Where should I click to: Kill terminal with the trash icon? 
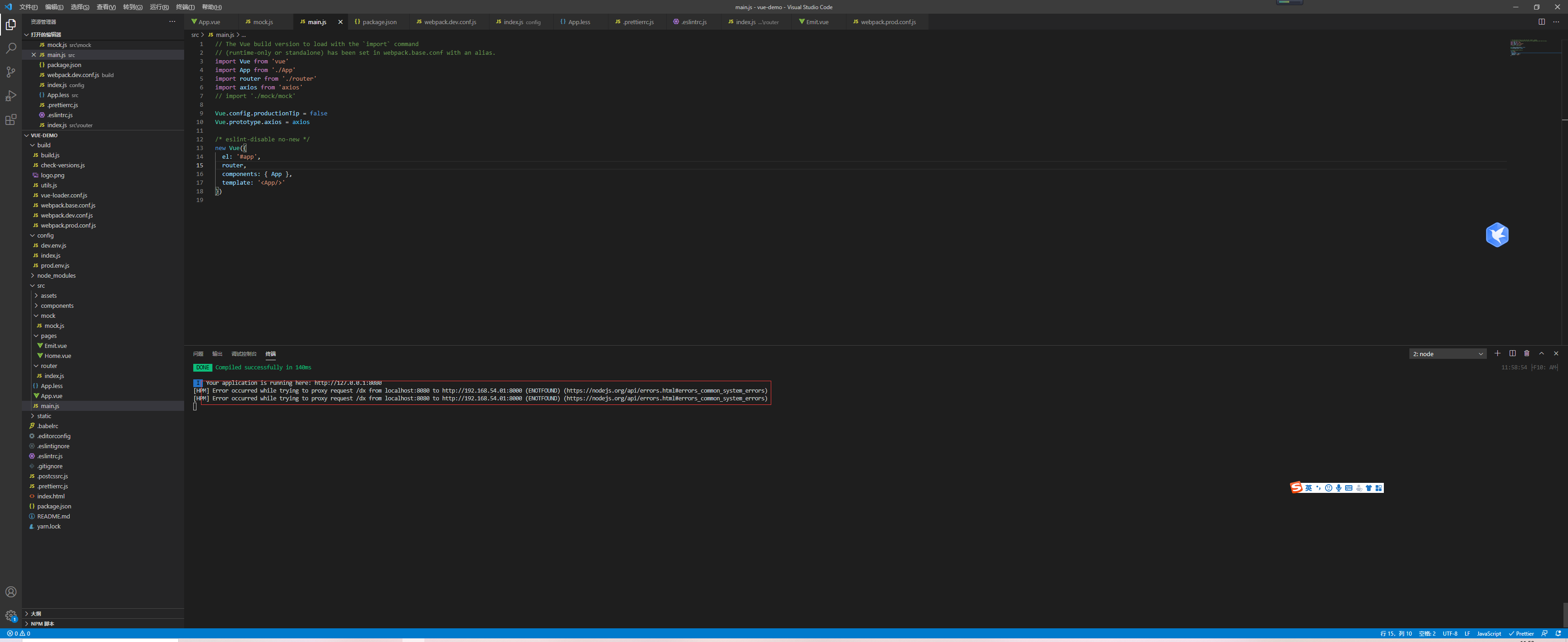tap(1527, 353)
